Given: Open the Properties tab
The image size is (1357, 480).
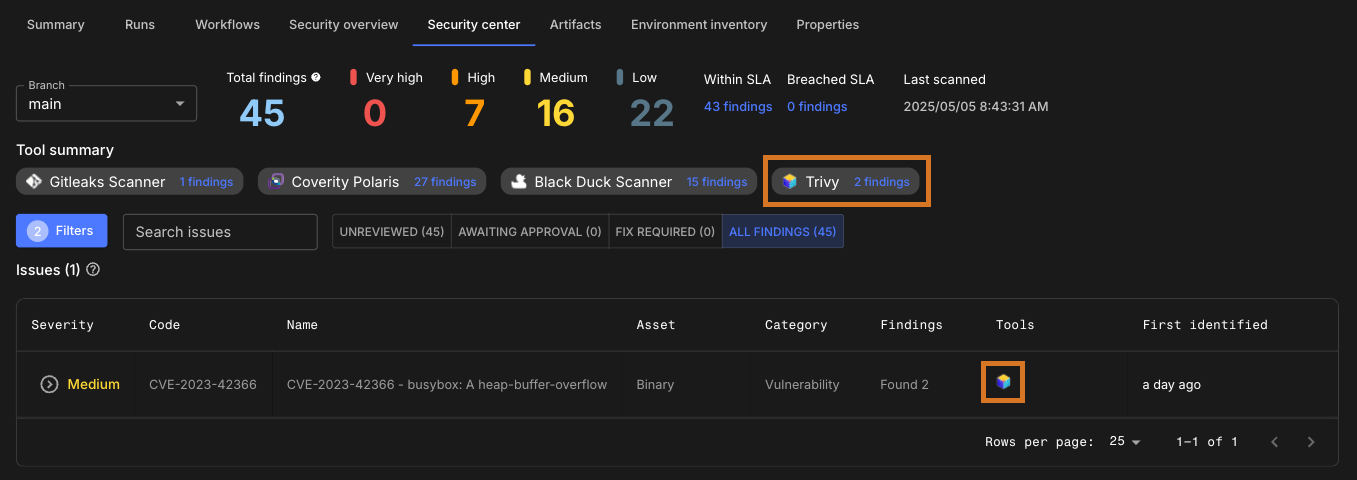Looking at the screenshot, I should point(828,24).
